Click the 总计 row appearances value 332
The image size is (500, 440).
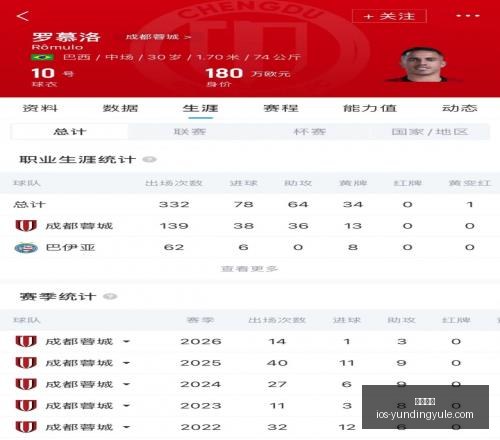coord(174,204)
